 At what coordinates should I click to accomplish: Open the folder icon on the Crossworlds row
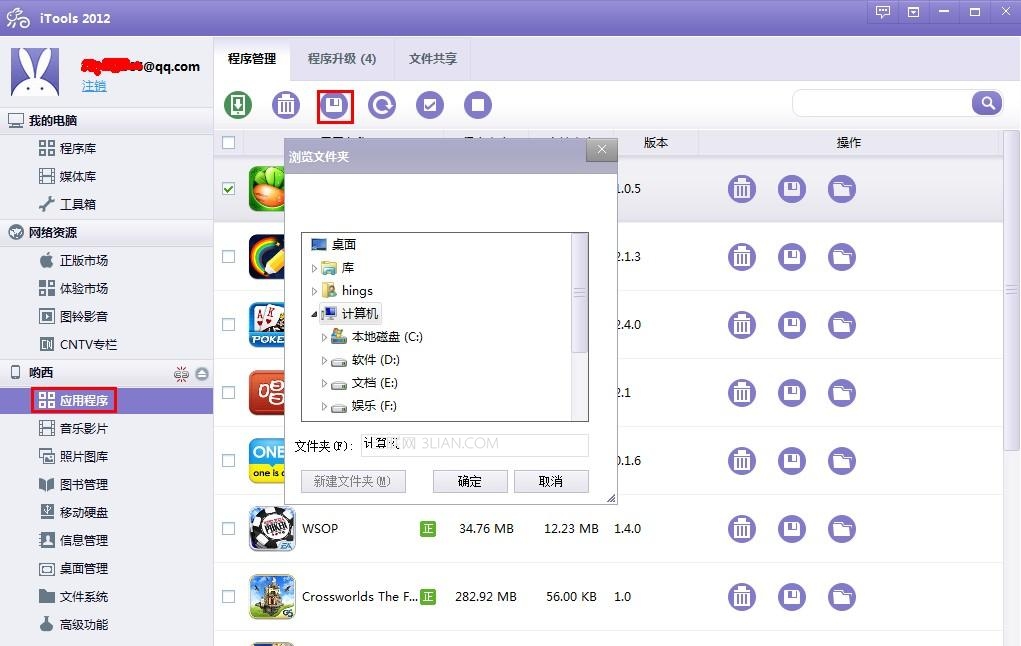(842, 597)
